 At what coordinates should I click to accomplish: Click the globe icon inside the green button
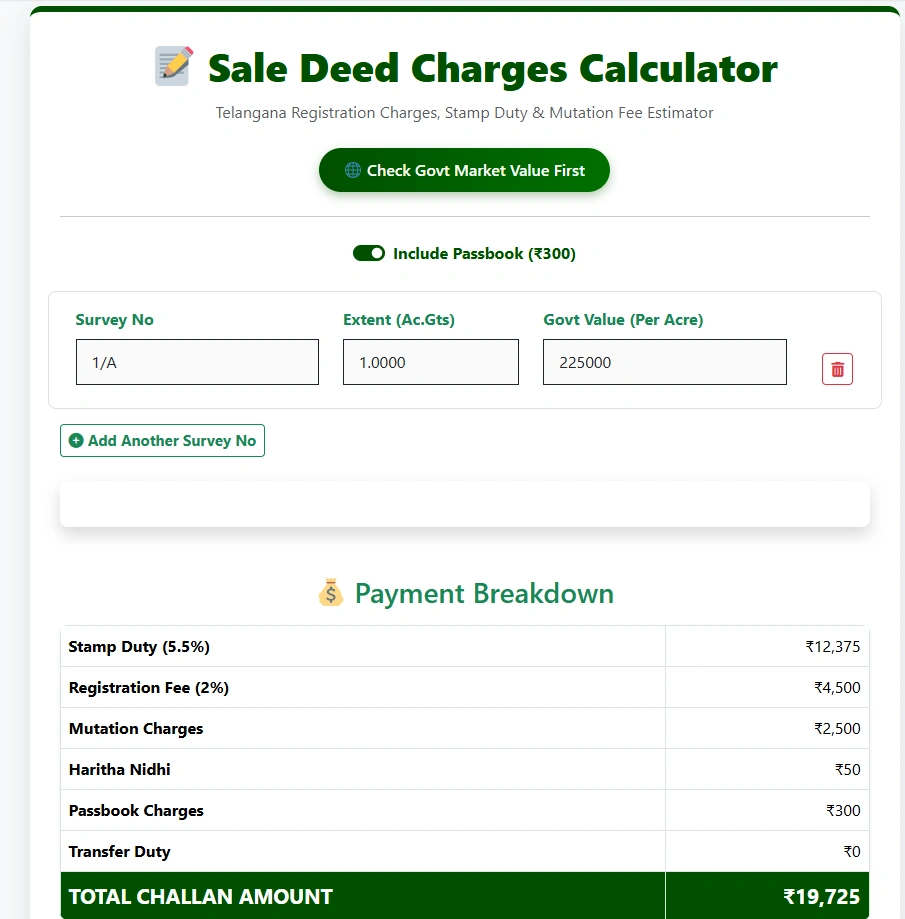(352, 170)
